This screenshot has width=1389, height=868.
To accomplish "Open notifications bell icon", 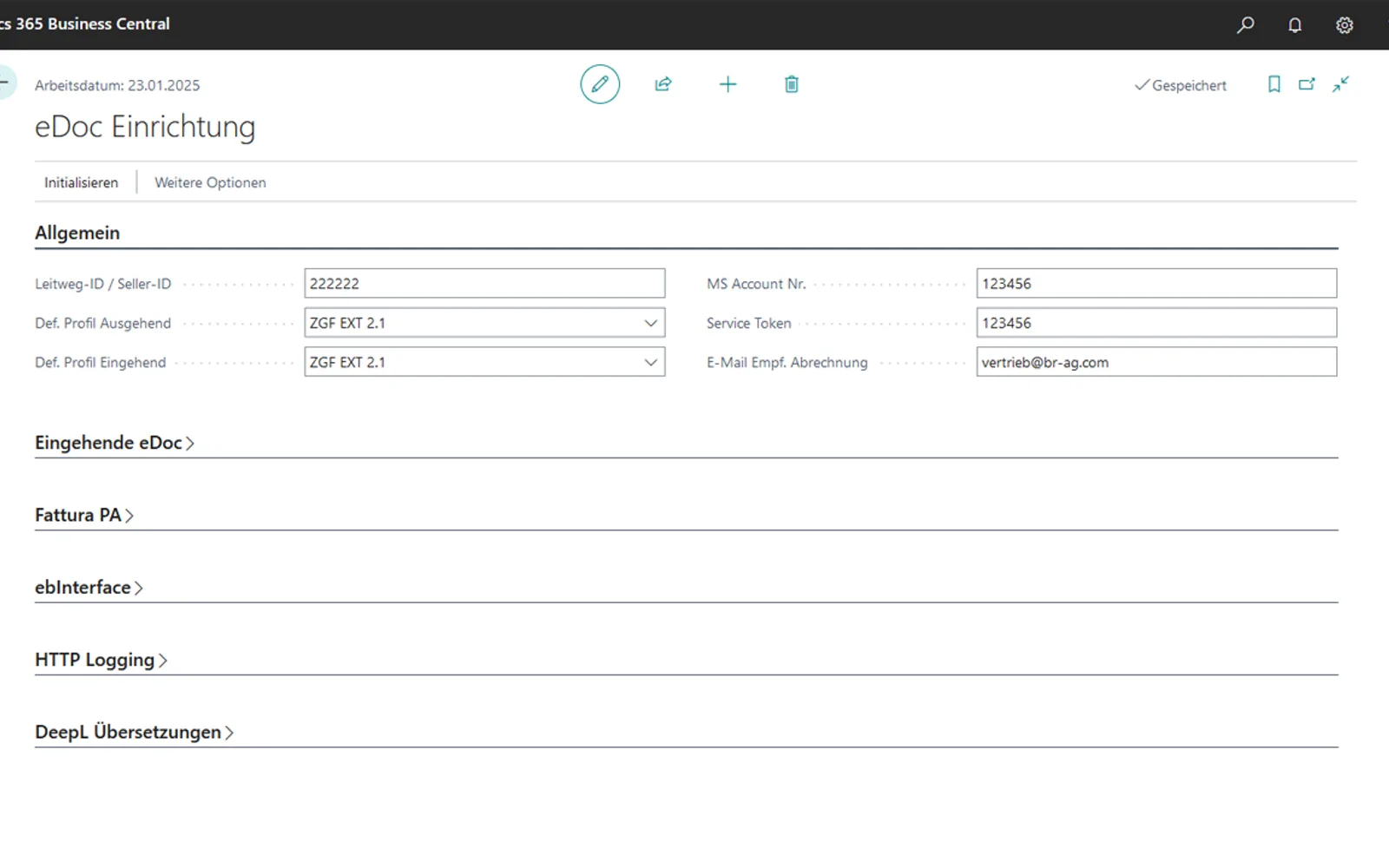I will (x=1294, y=25).
